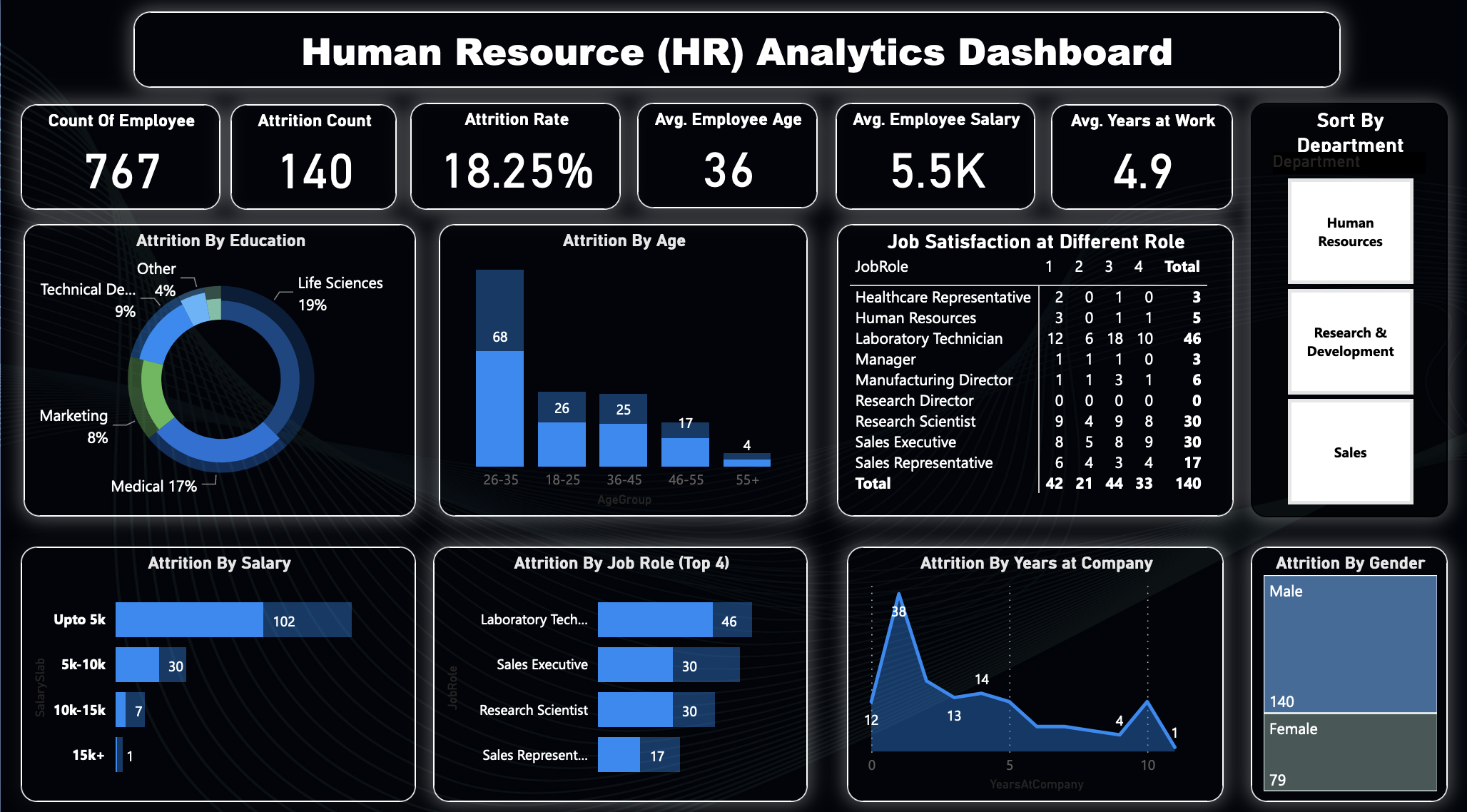This screenshot has height=812, width=1467.
Task: Click the dashboard title banner
Action: pos(736,50)
